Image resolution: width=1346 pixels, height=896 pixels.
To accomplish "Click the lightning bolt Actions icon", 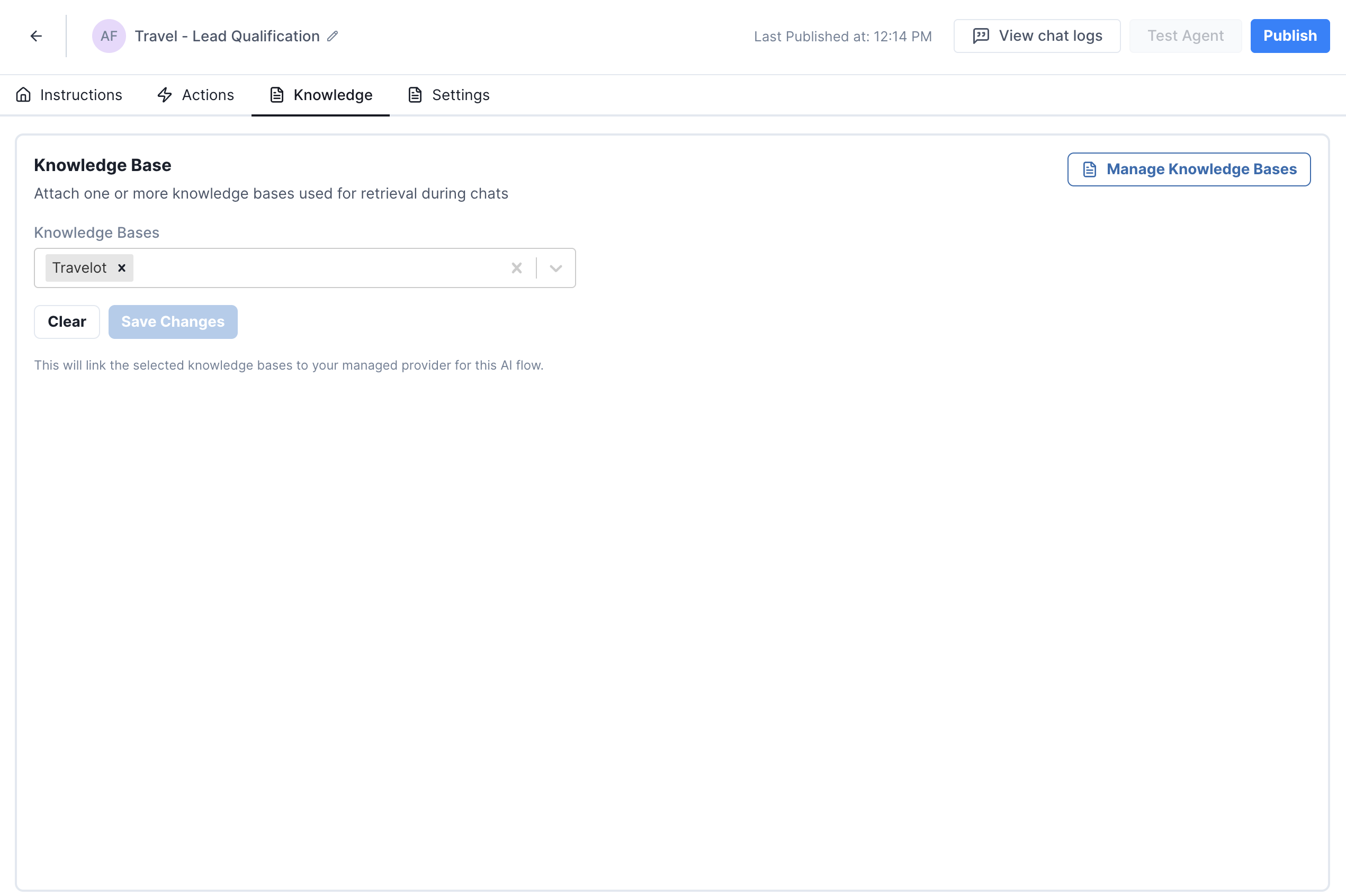I will pos(165,95).
